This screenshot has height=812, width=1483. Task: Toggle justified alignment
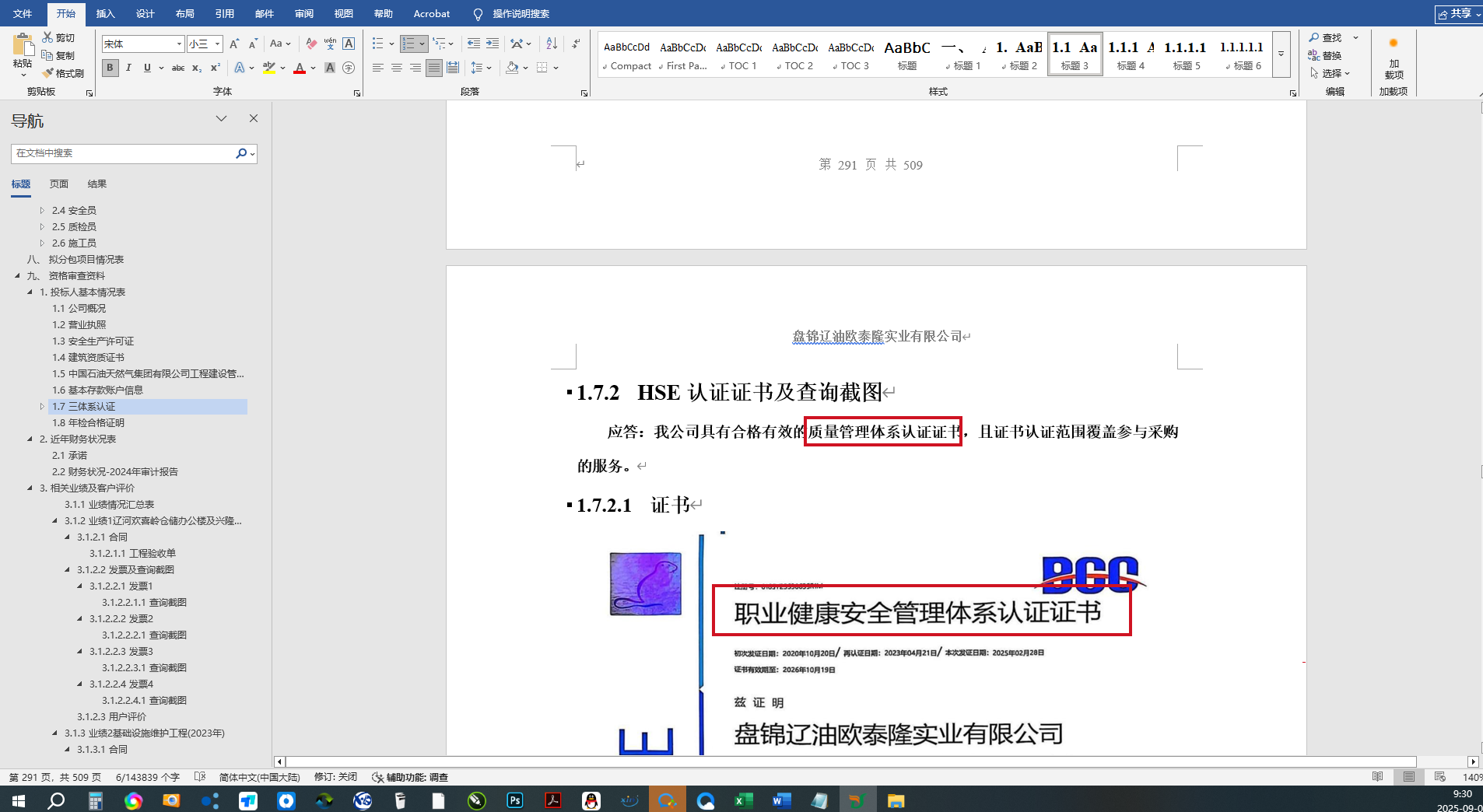[x=434, y=68]
